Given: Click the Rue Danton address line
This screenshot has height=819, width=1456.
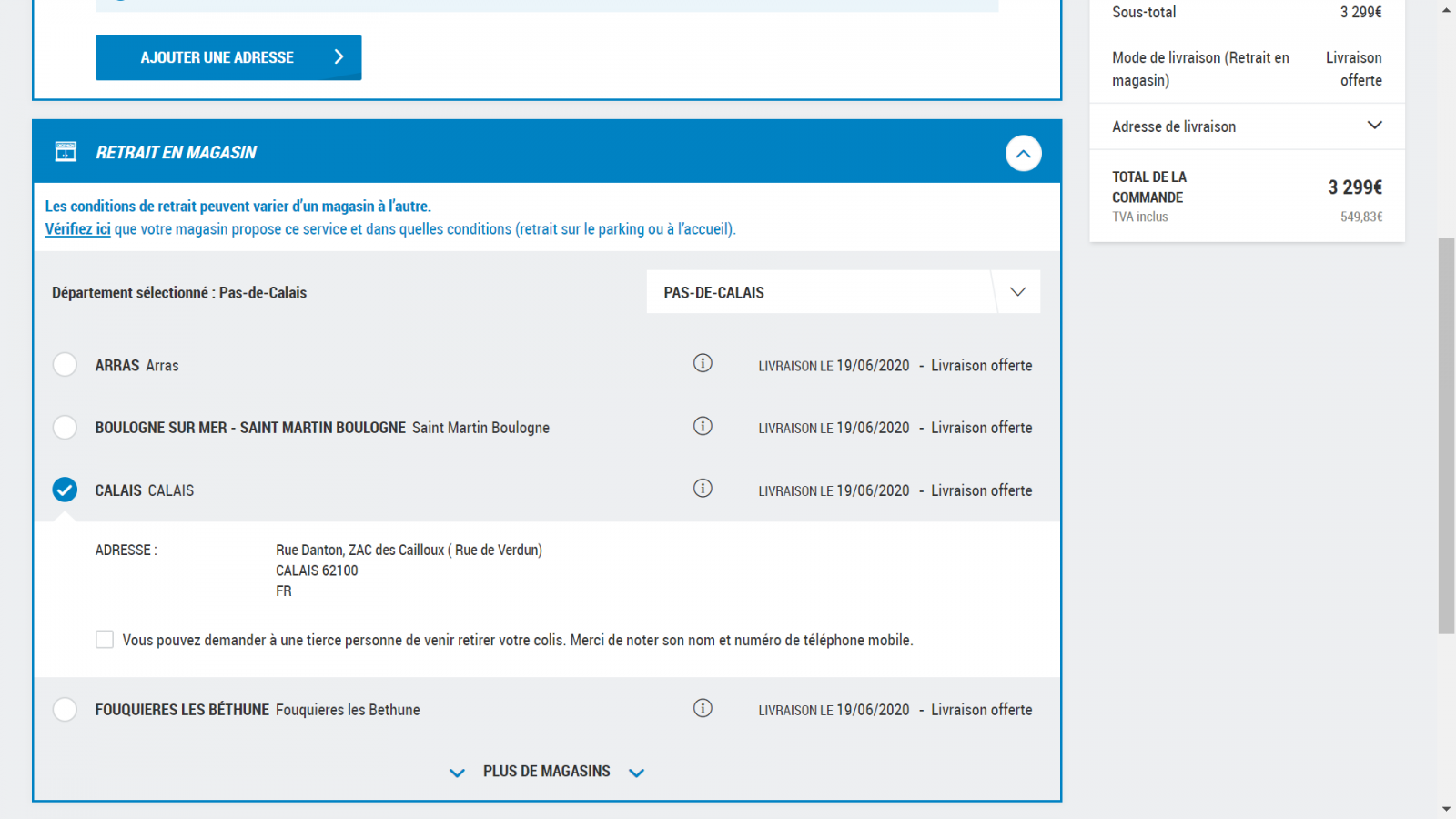Looking at the screenshot, I should coord(409,550).
